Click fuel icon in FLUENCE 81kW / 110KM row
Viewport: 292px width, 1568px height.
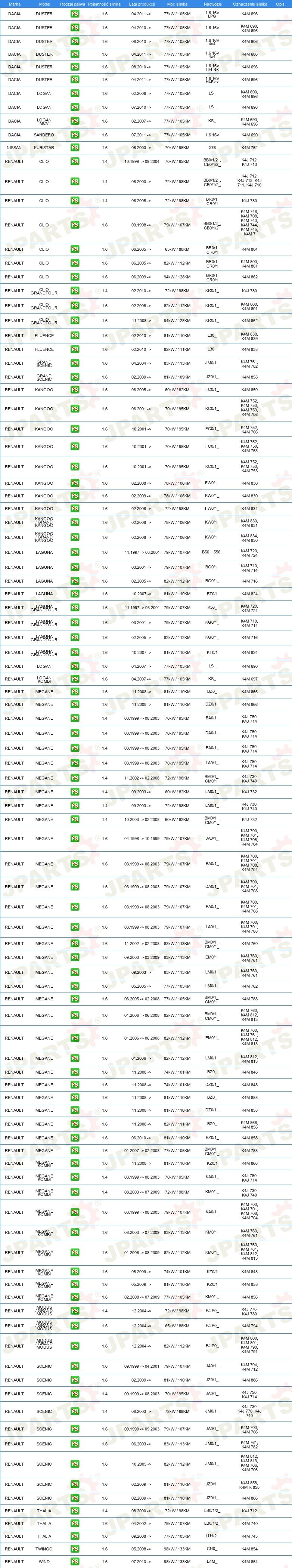point(75,336)
